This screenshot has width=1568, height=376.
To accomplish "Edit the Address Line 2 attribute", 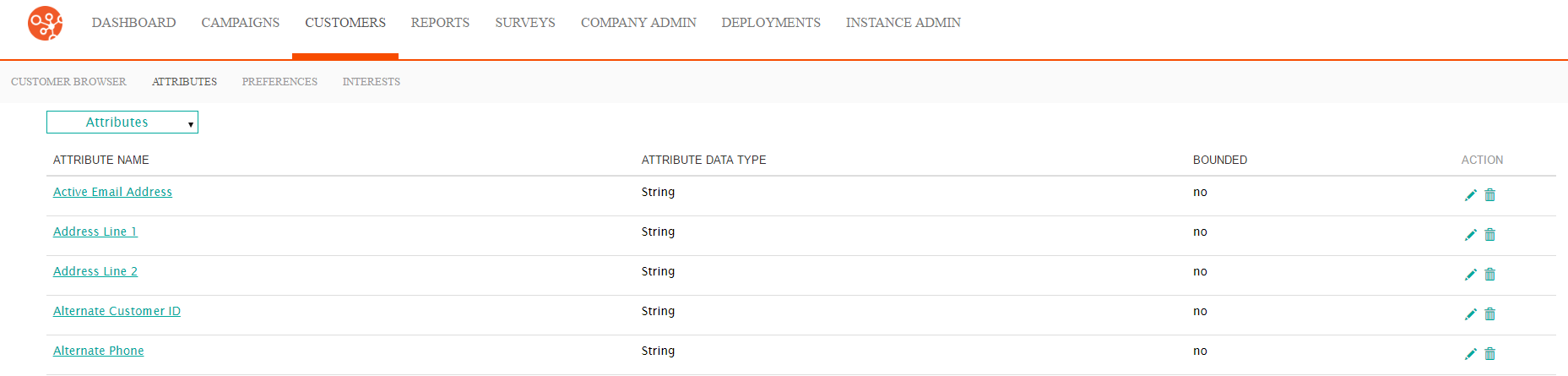I will [1470, 275].
